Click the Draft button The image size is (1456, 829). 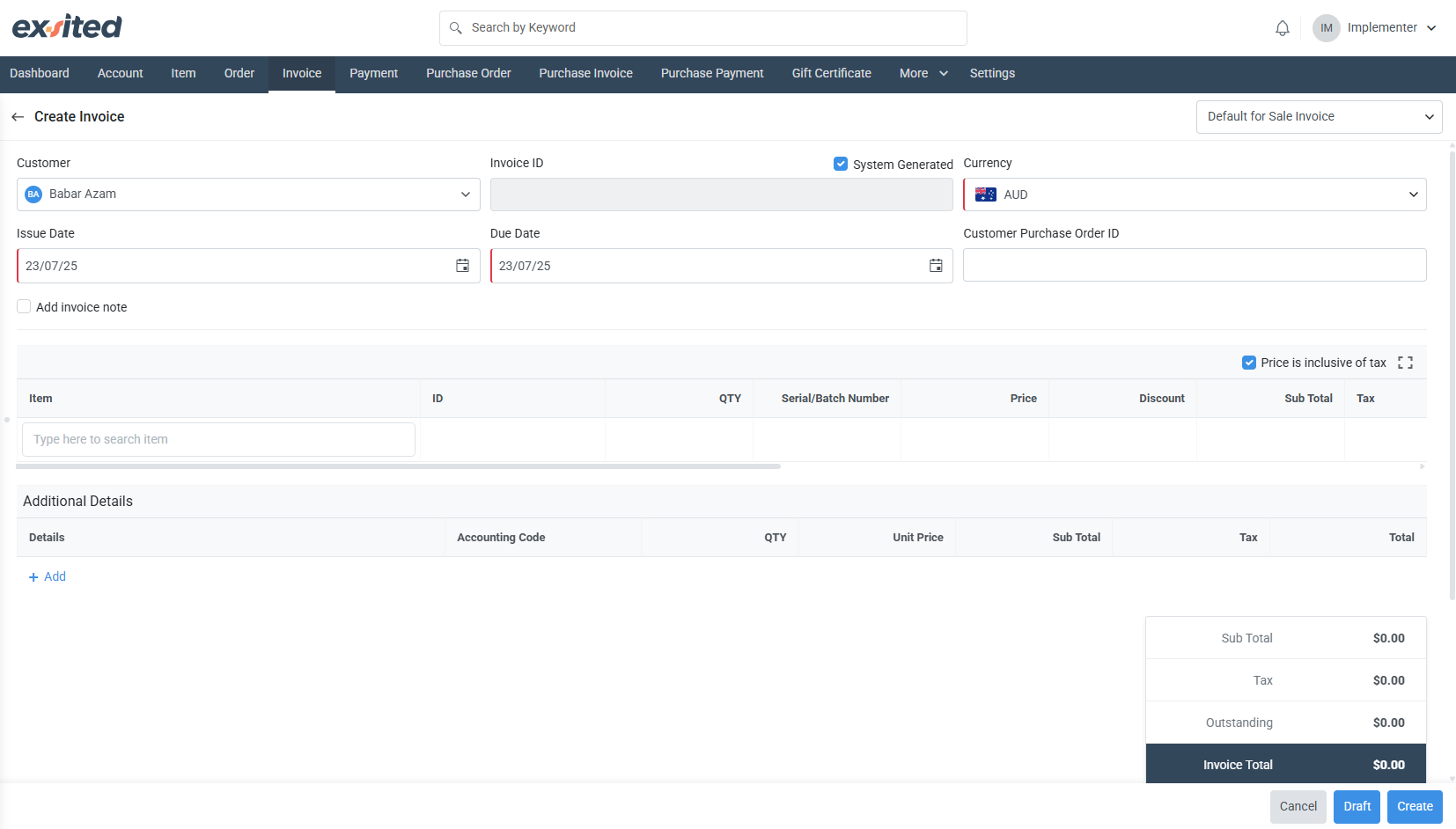point(1357,807)
